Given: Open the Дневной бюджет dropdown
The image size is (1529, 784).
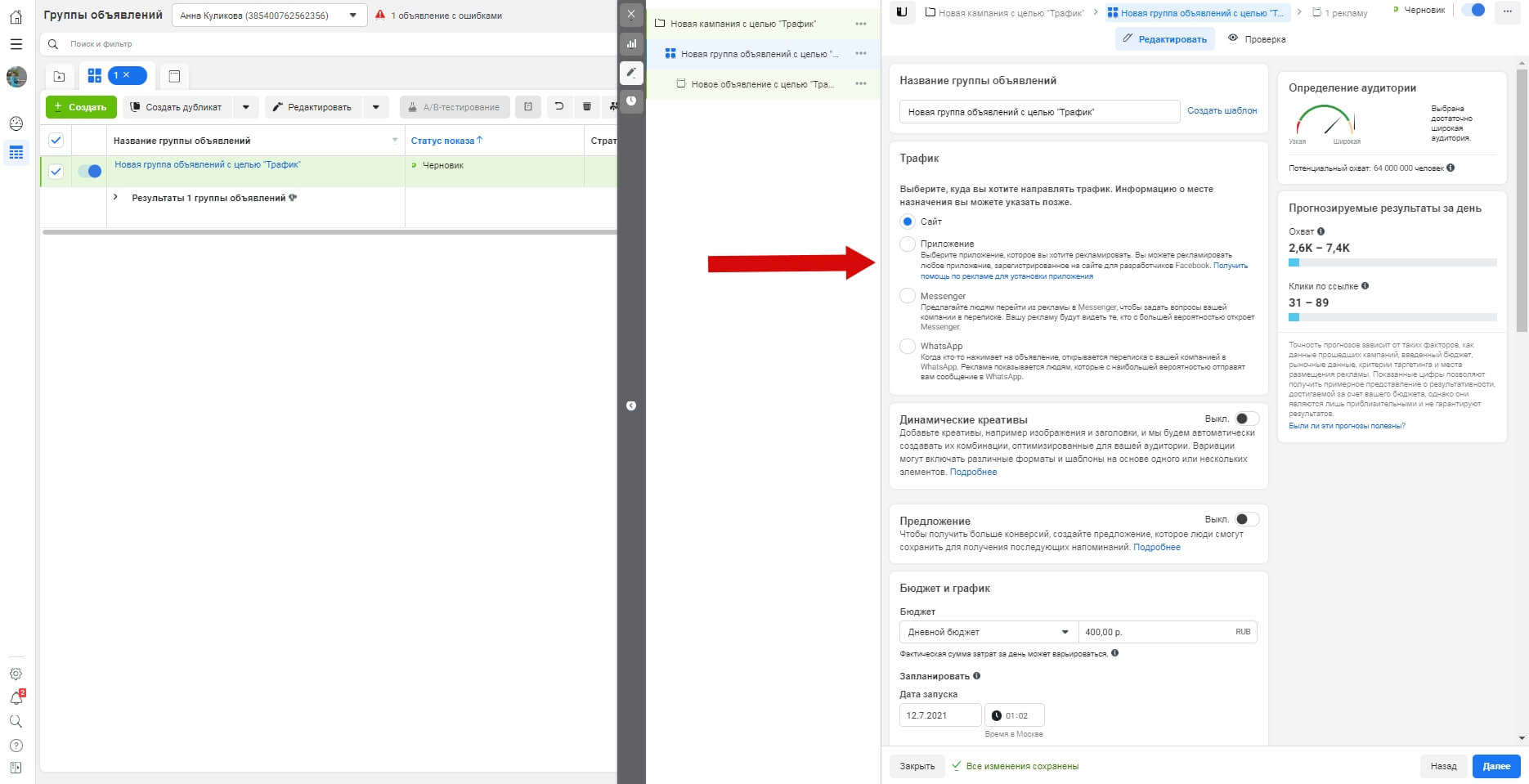Looking at the screenshot, I should pyautogui.click(x=988, y=632).
